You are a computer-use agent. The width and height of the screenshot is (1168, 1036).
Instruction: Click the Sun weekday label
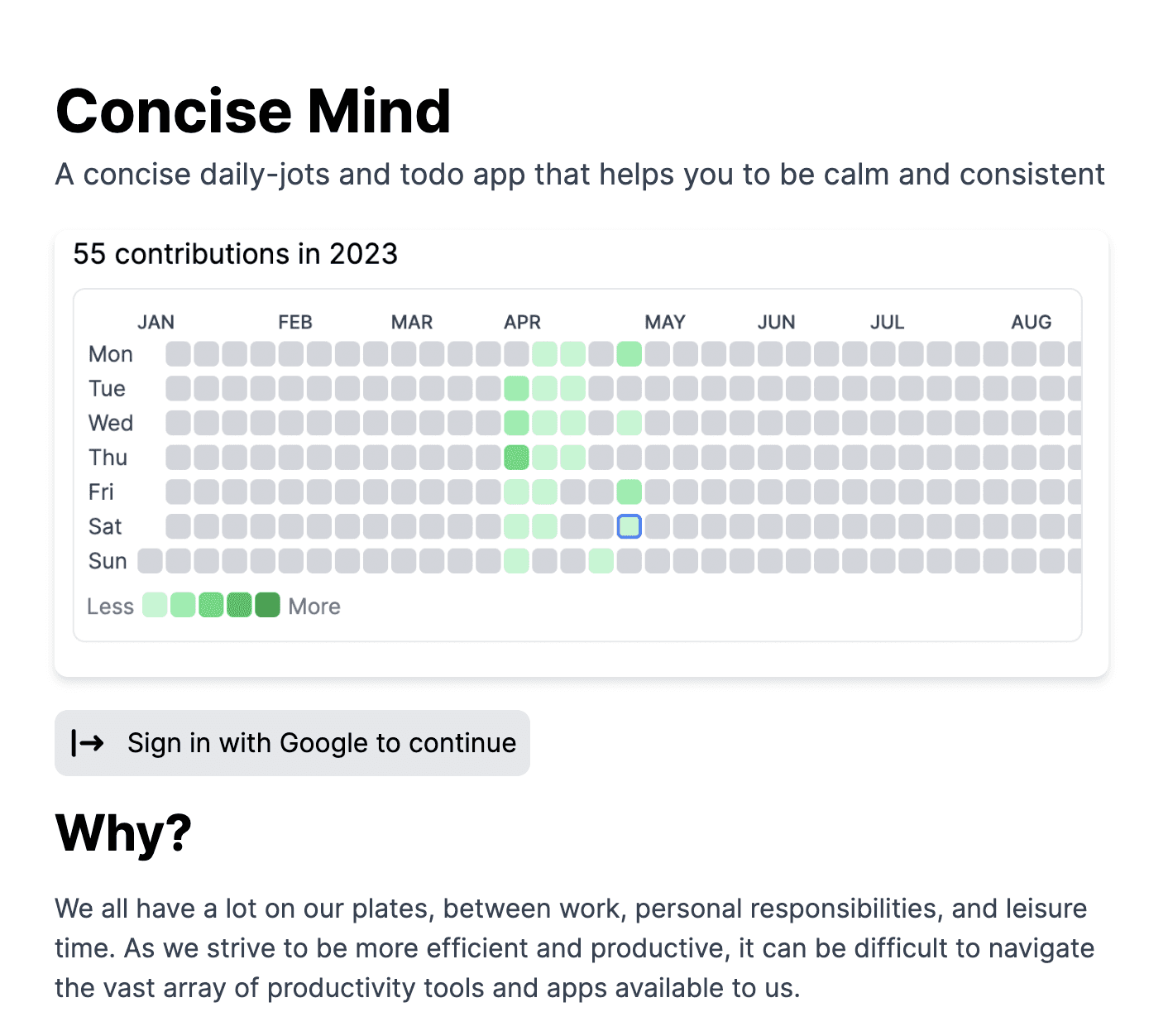coord(108,561)
